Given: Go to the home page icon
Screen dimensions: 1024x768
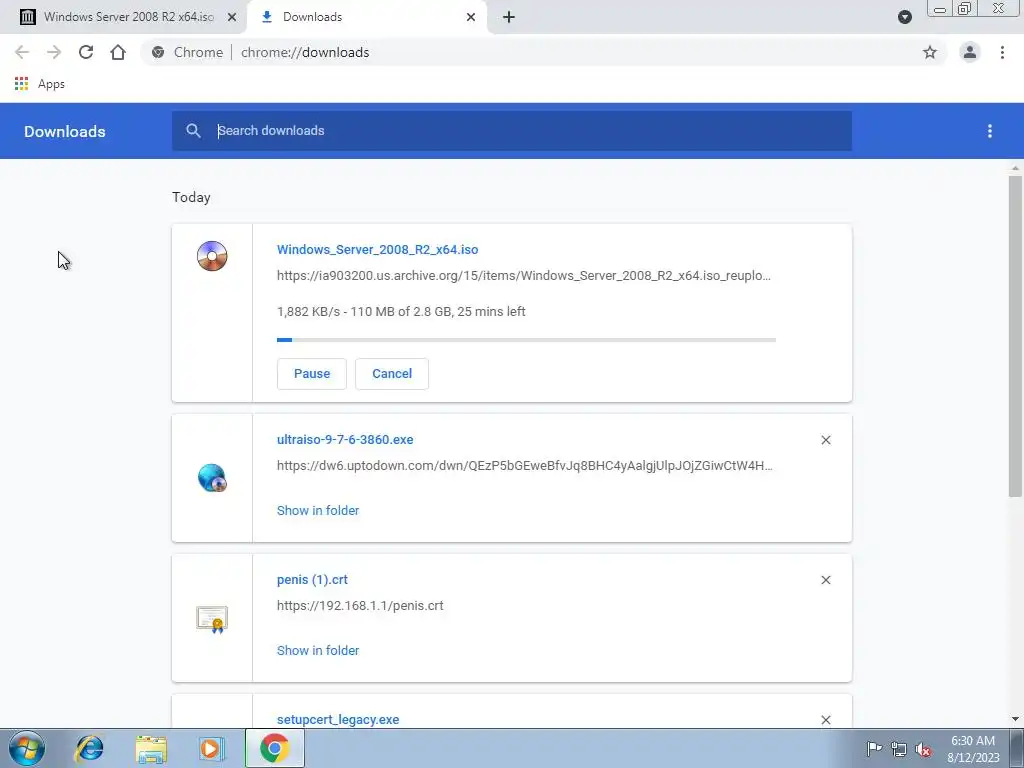Looking at the screenshot, I should (118, 52).
